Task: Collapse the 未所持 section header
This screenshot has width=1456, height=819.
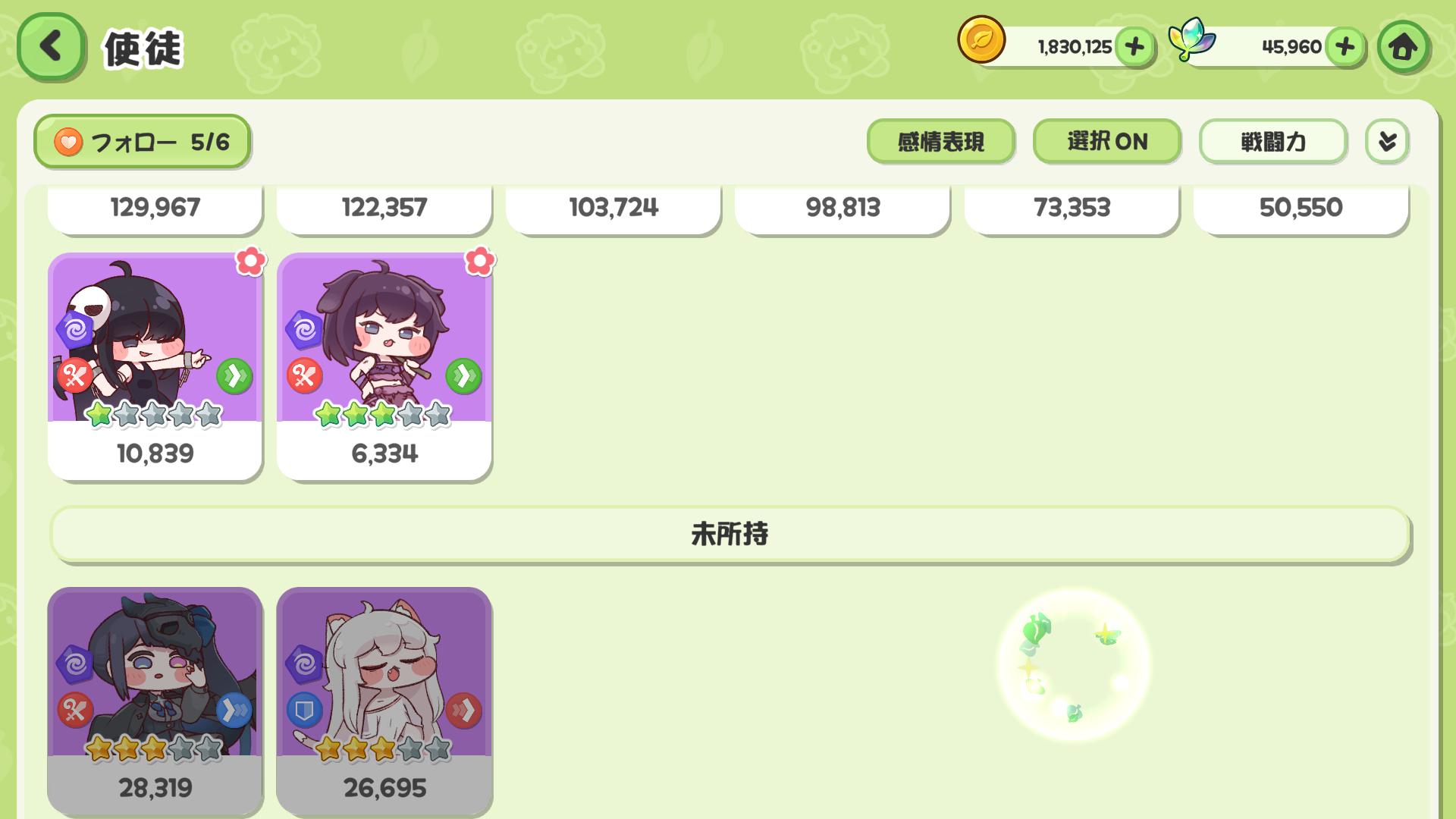Action: click(730, 535)
